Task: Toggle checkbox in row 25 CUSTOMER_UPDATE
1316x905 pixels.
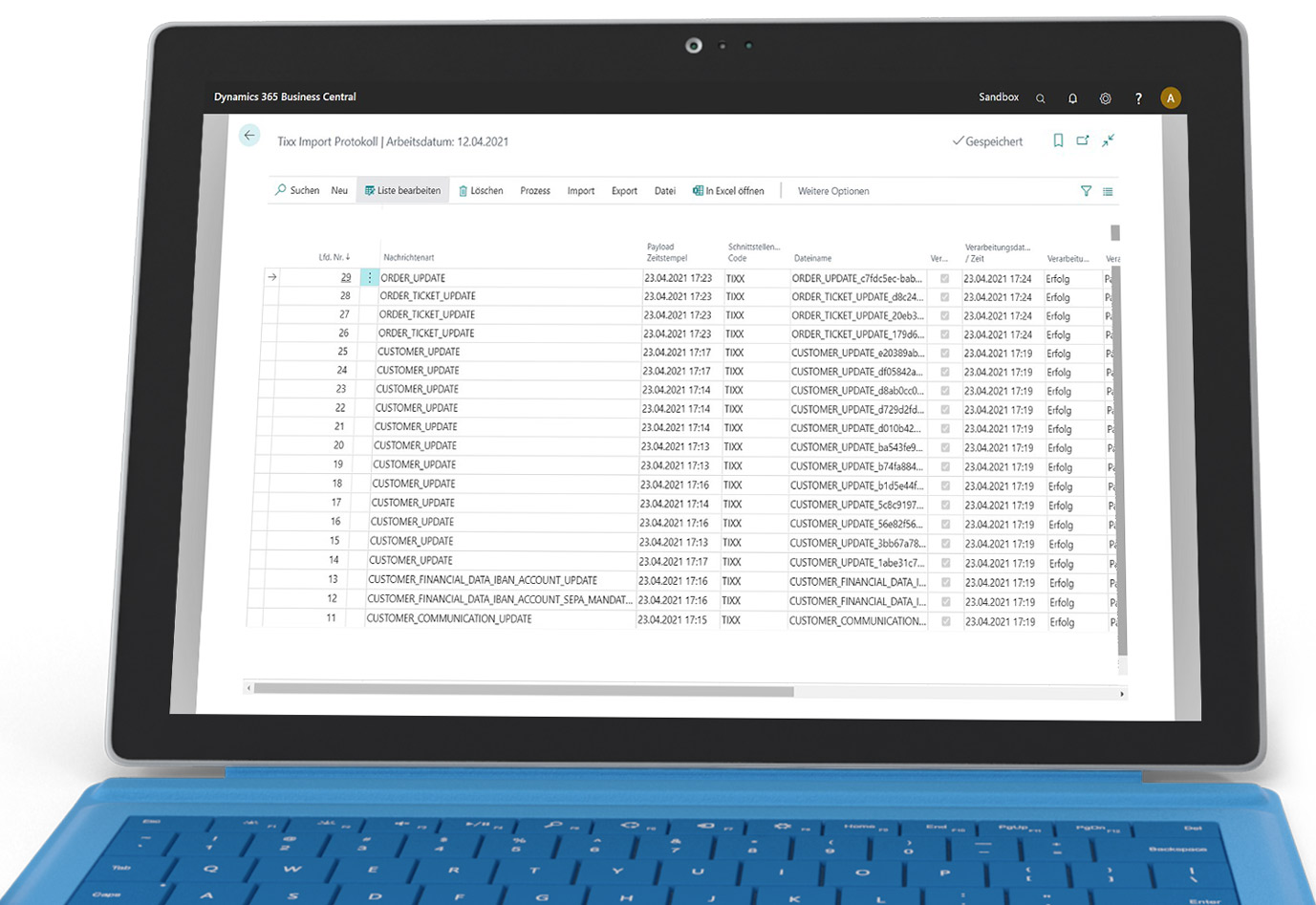Action: (x=944, y=354)
